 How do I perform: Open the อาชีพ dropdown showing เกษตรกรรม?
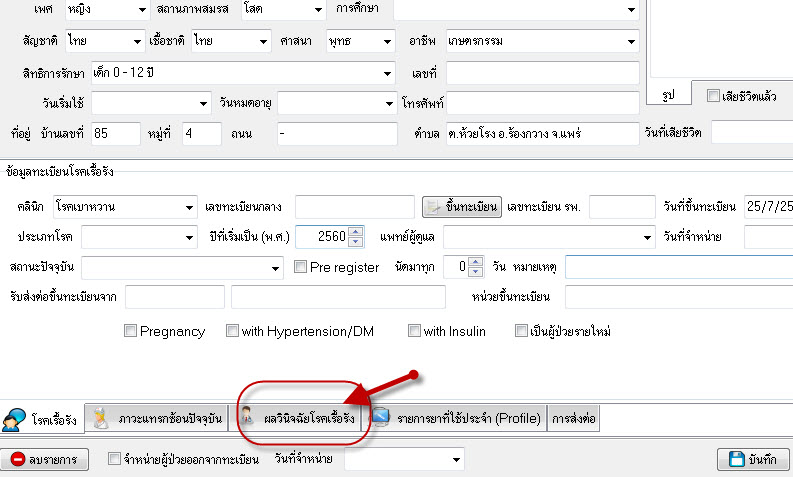pos(630,41)
